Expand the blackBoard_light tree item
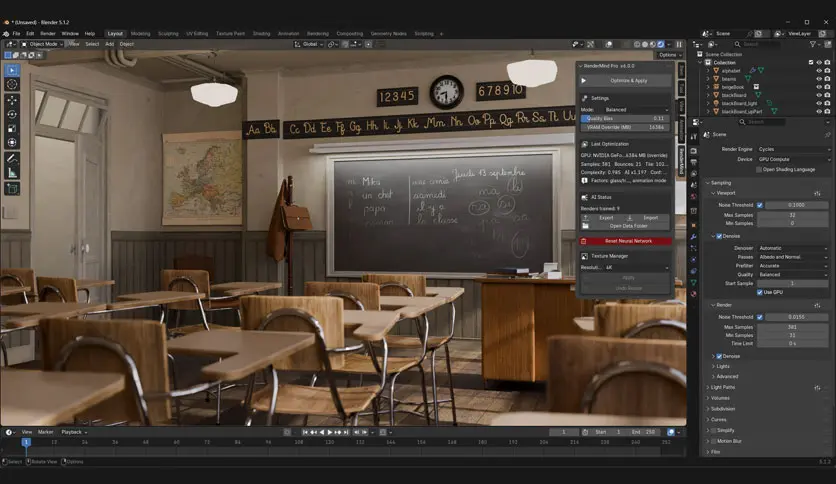Image resolution: width=836 pixels, height=484 pixels. [708, 103]
